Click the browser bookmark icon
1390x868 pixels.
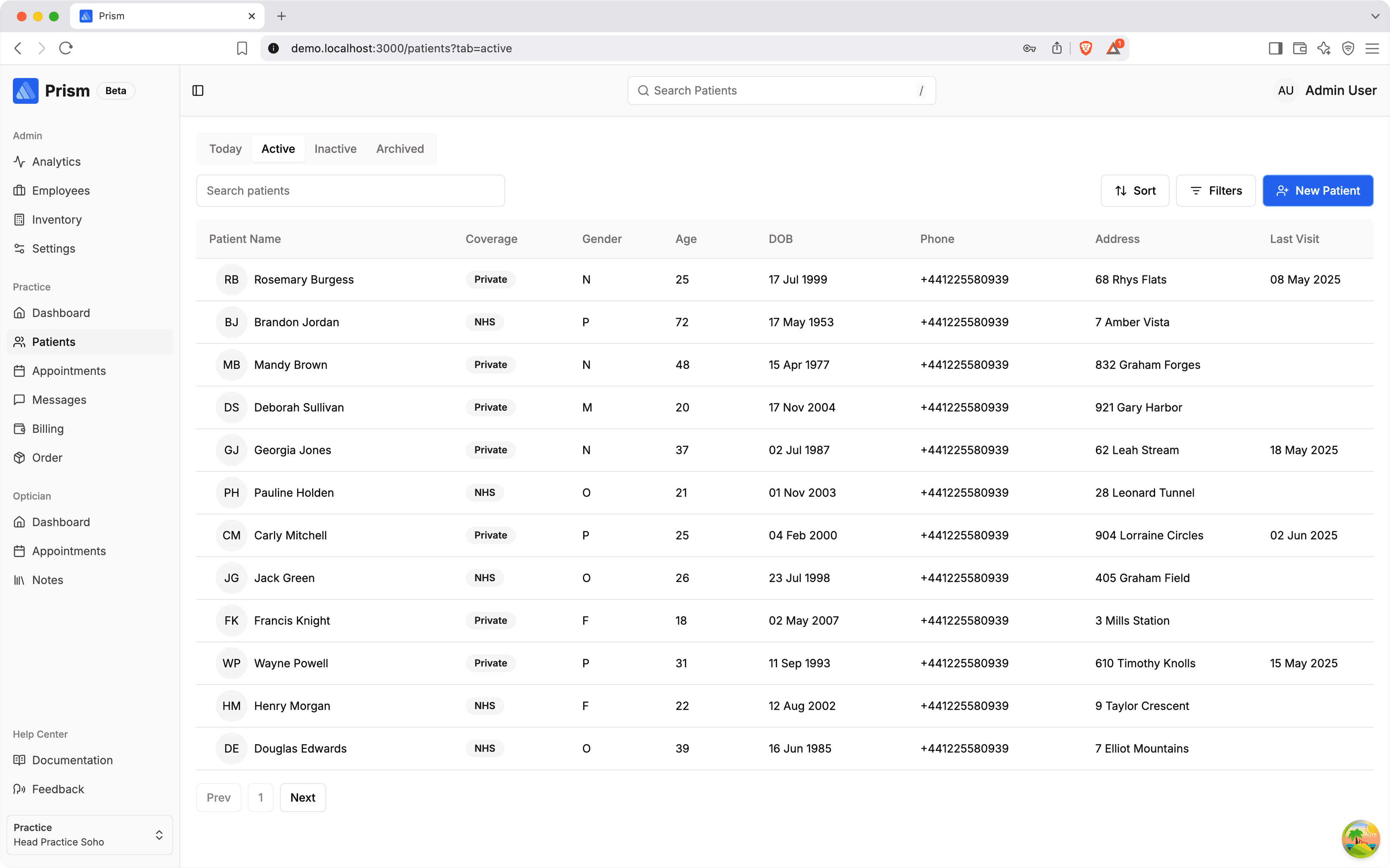coord(242,48)
